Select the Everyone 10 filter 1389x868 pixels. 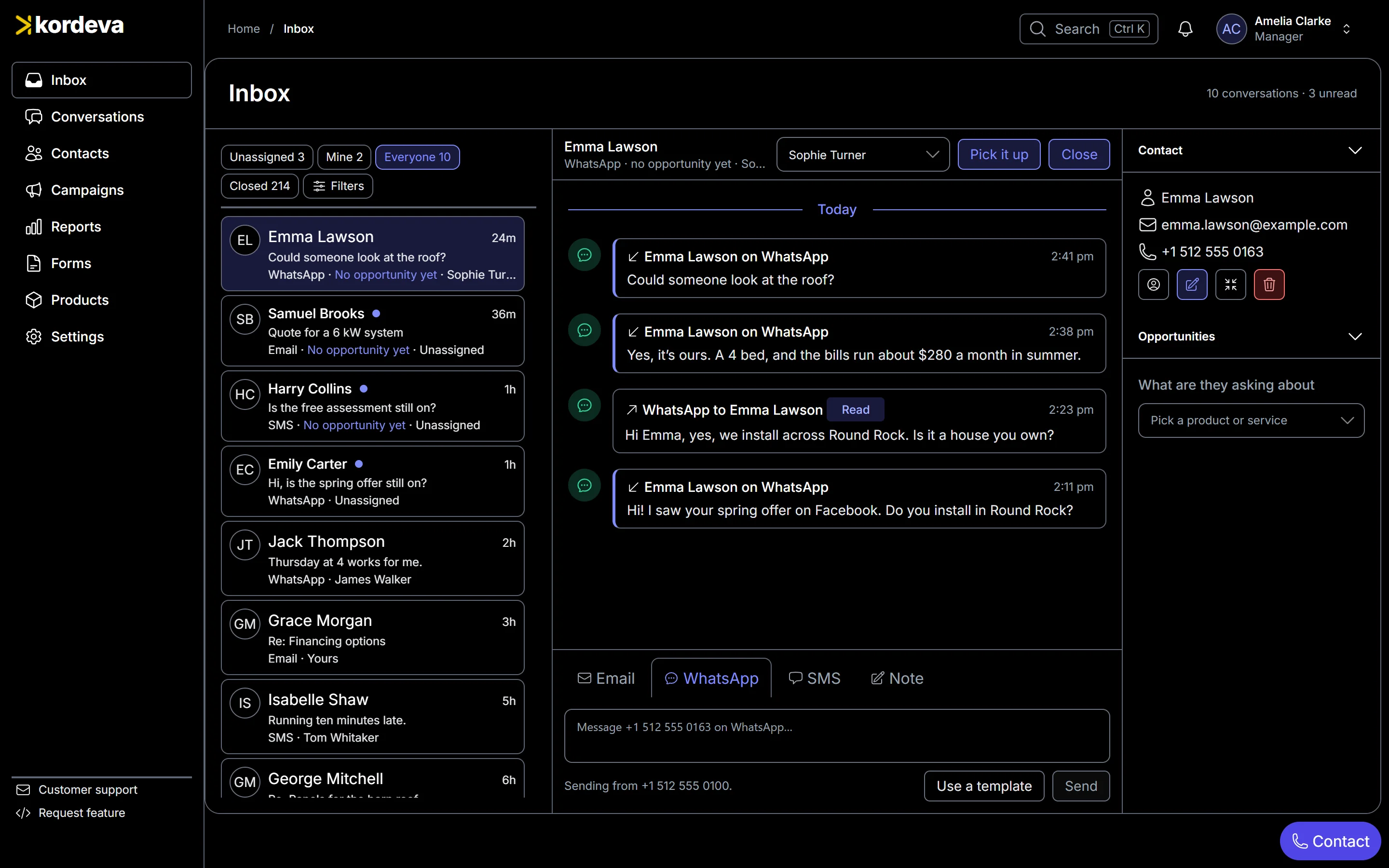(x=417, y=157)
